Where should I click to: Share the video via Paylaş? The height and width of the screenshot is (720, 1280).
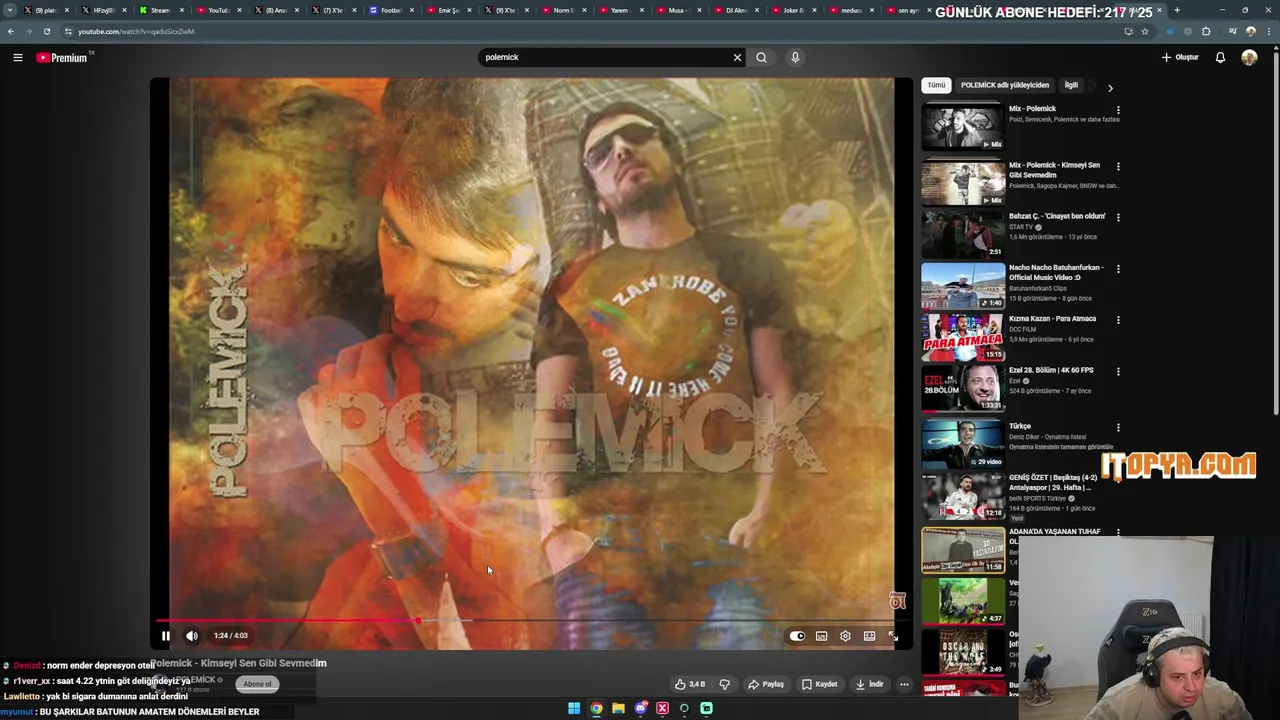[x=766, y=684]
